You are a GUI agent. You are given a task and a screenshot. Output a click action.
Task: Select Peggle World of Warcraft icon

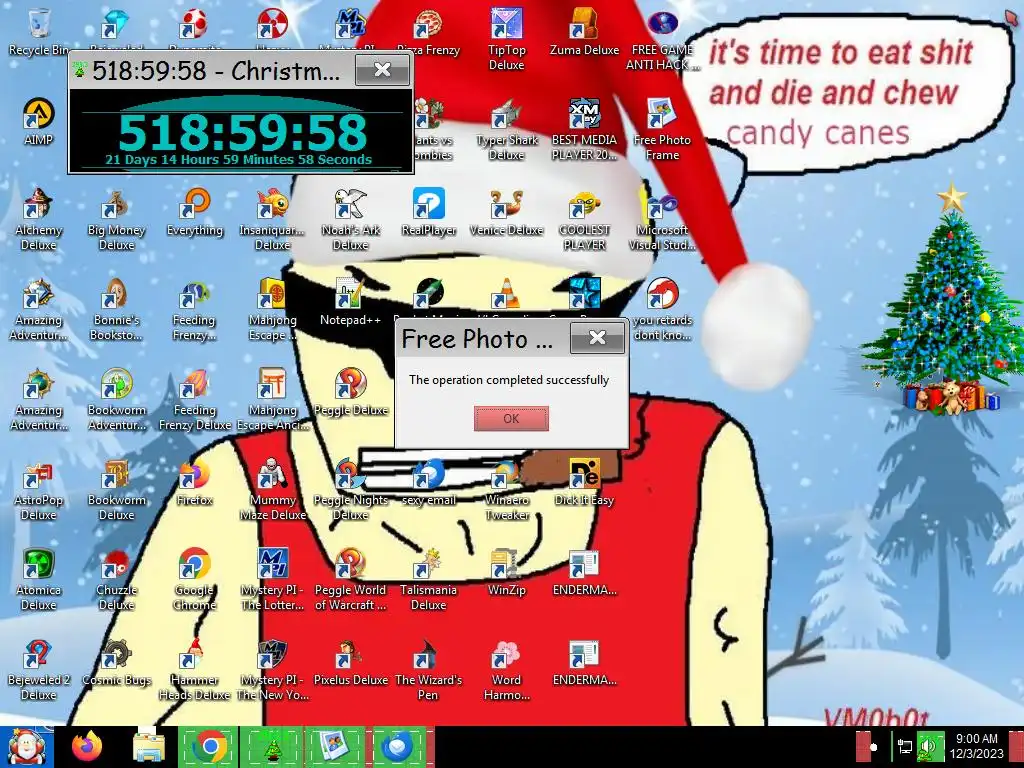(351, 580)
